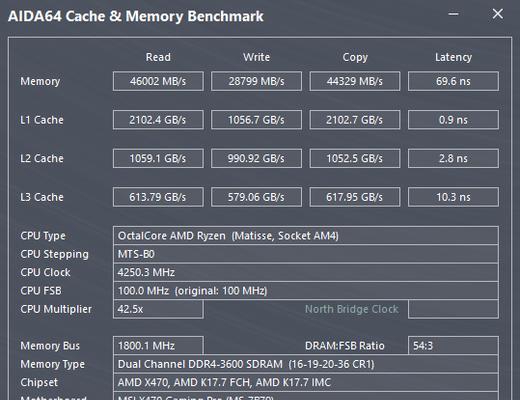Click the CPU Clock 4250.3 MHz field
This screenshot has height=400, width=520.
click(x=306, y=272)
